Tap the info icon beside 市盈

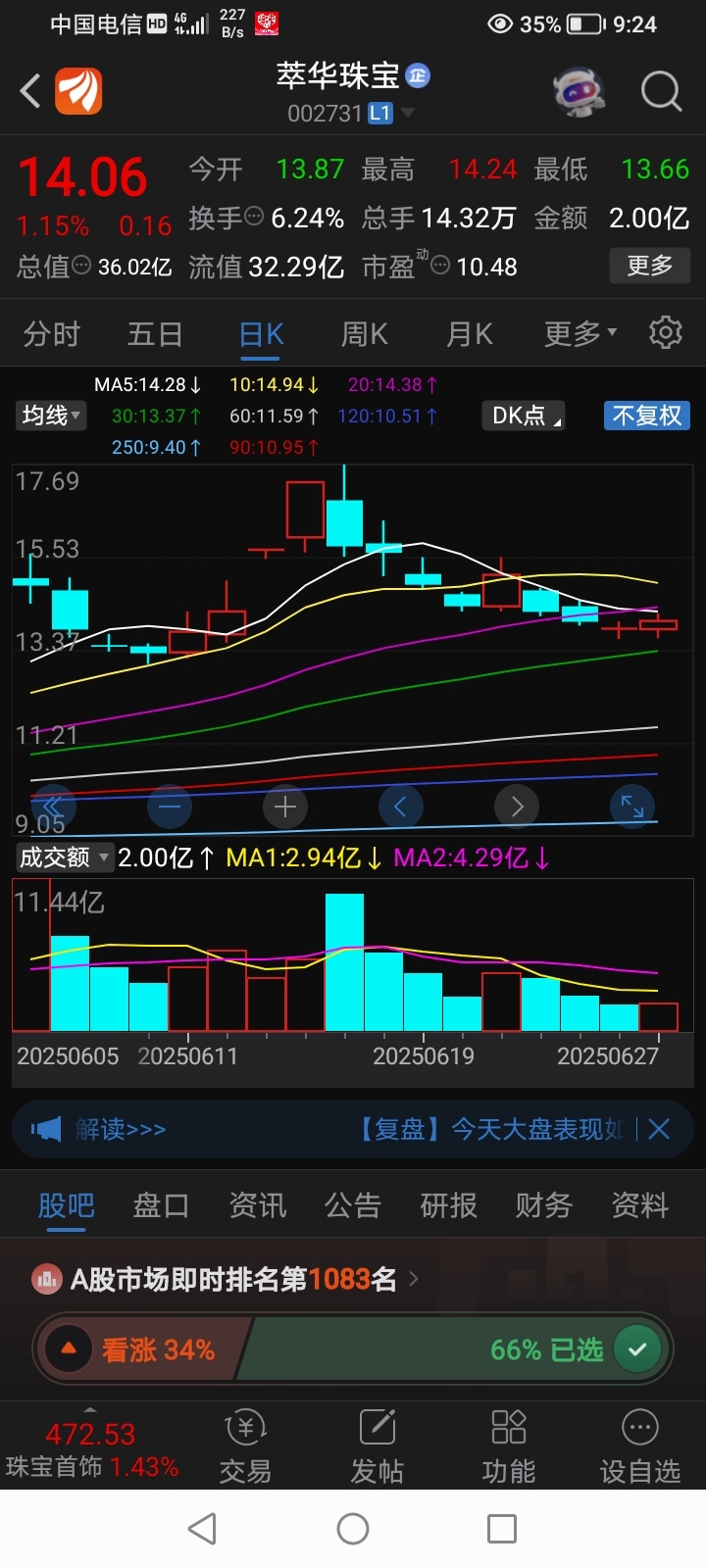[441, 266]
